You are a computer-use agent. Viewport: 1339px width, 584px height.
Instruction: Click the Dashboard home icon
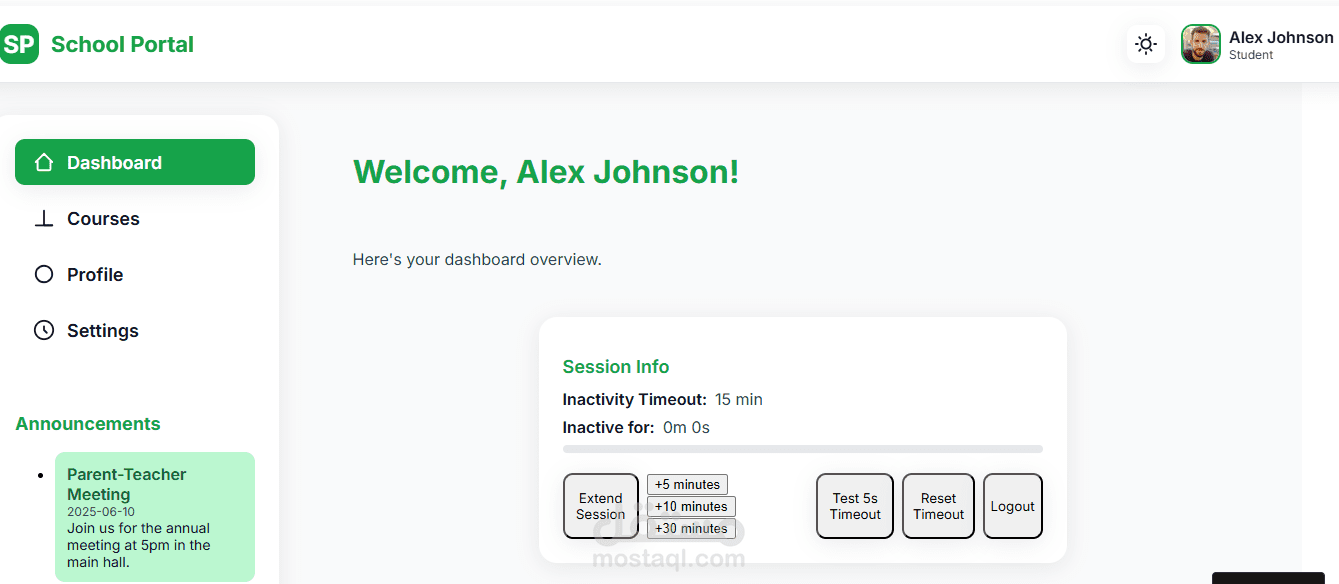tap(44, 162)
